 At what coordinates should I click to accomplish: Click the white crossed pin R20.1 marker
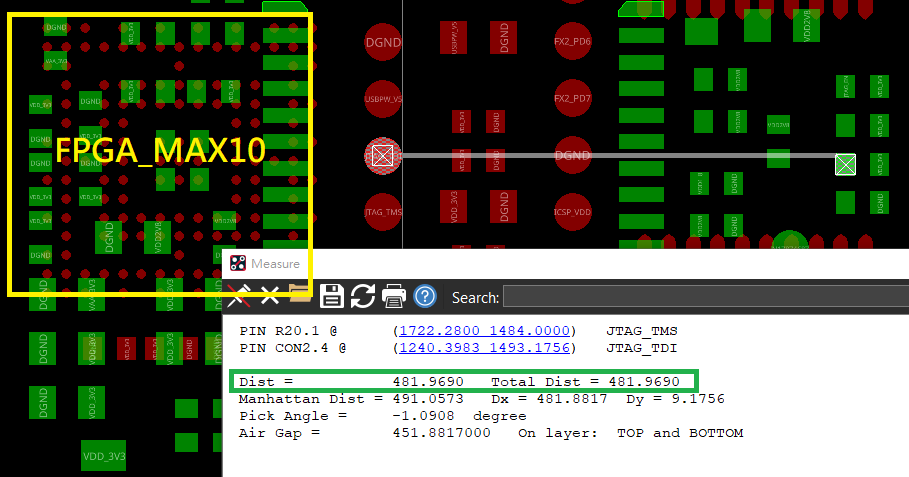click(845, 165)
